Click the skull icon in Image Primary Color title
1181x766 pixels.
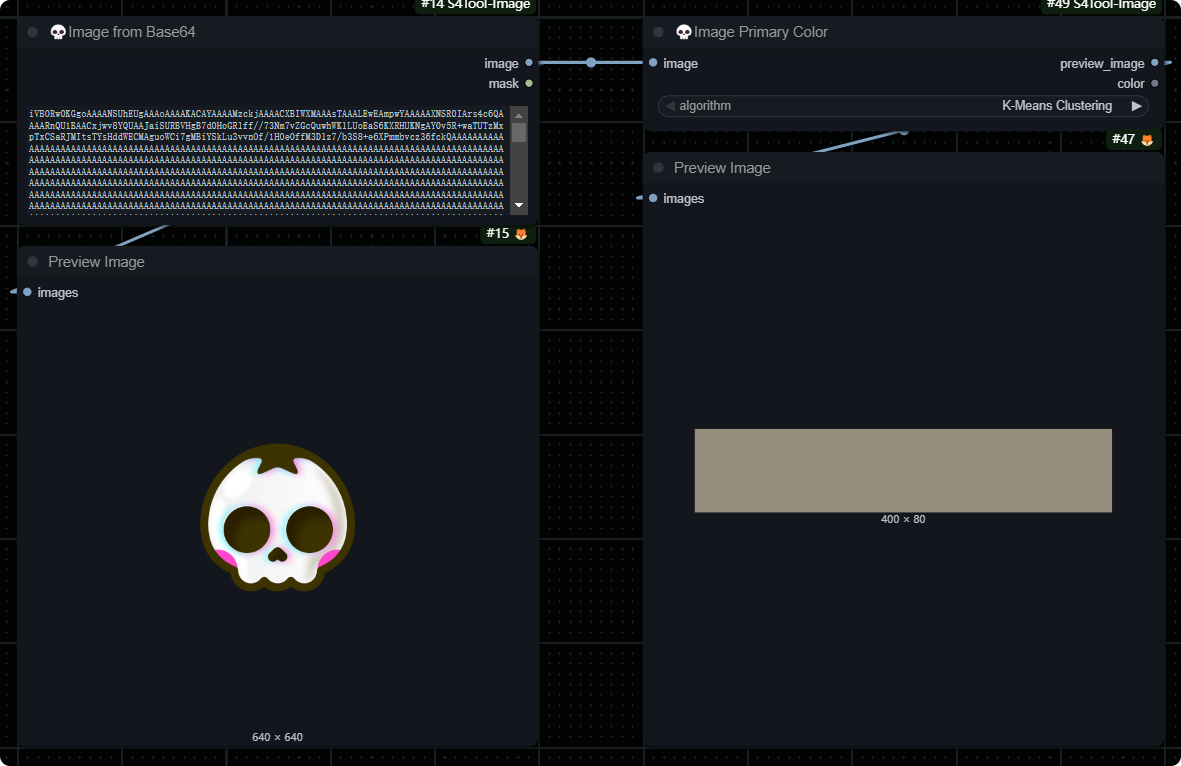point(684,32)
